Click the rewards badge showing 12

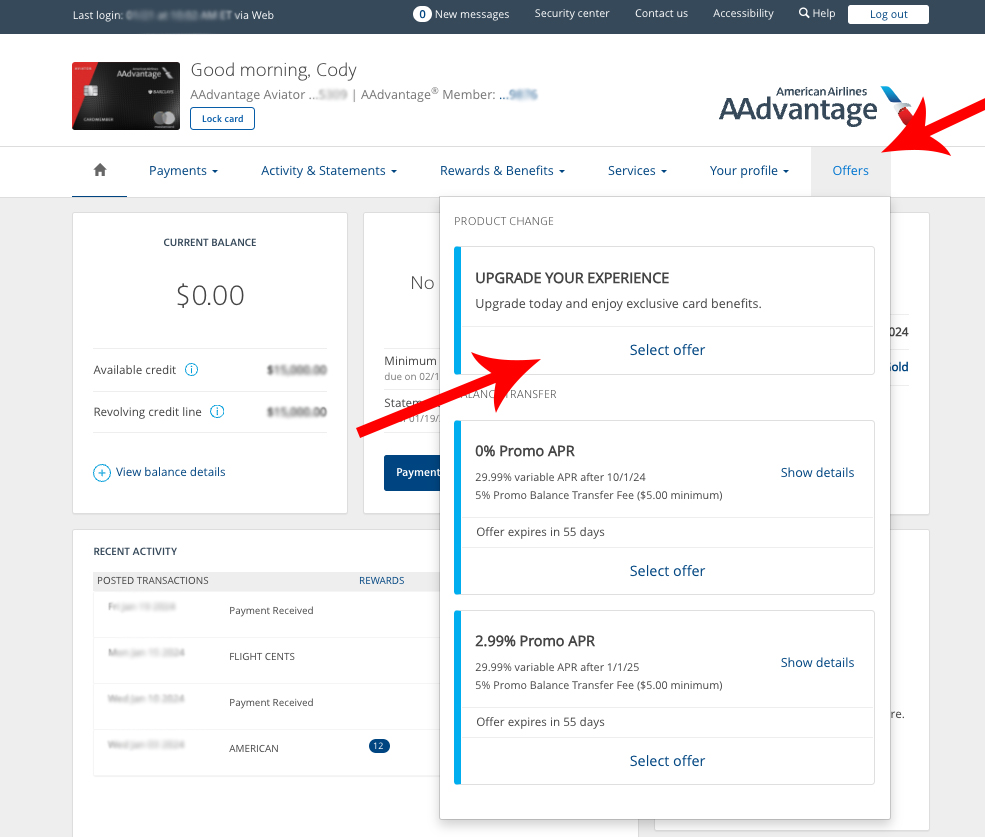(379, 746)
